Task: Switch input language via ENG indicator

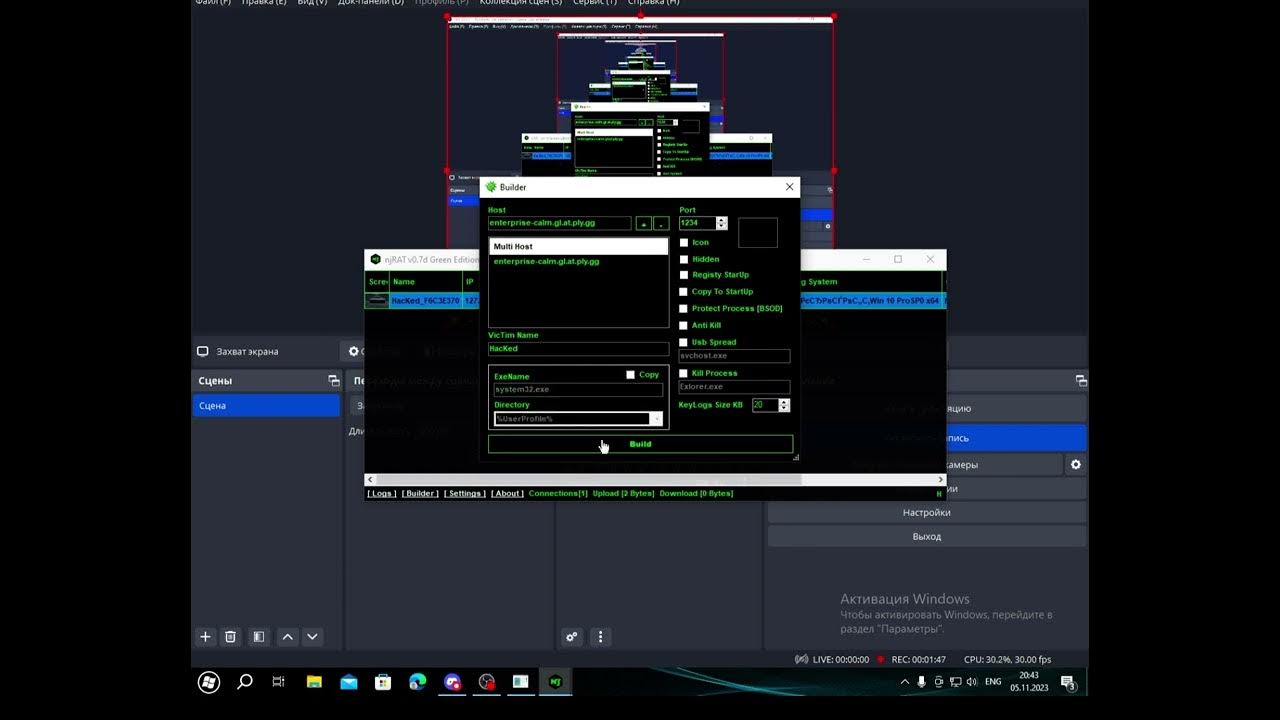Action: 993,682
